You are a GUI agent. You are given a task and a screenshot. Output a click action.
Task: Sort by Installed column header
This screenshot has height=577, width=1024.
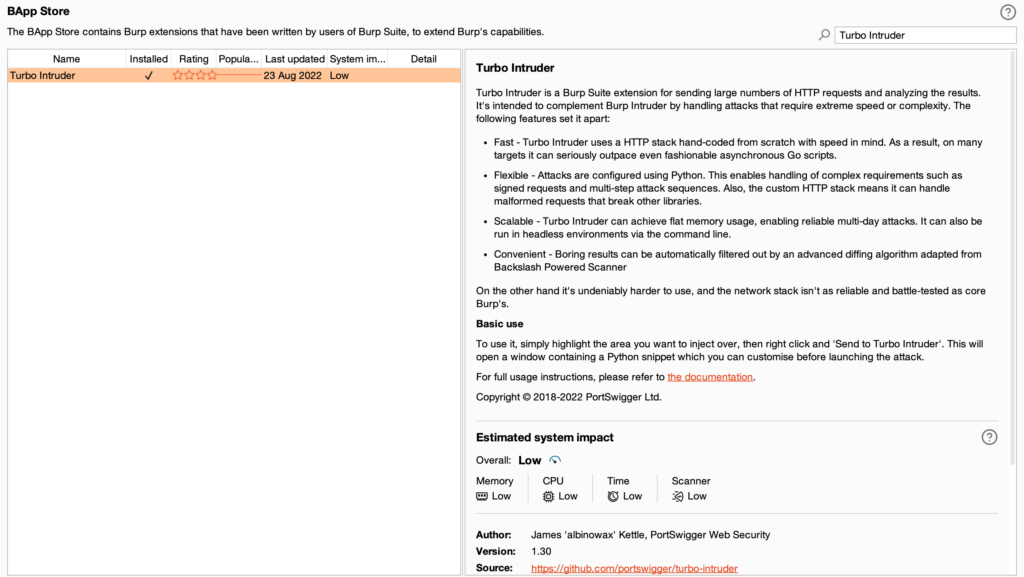click(x=148, y=59)
